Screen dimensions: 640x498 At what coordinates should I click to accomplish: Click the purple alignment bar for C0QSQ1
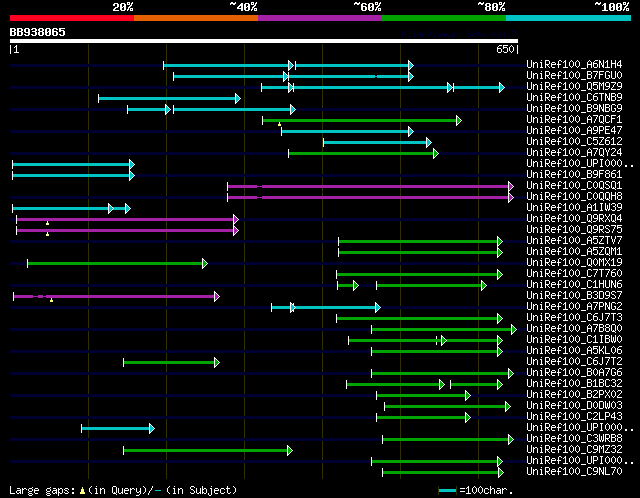pyautogui.click(x=370, y=186)
